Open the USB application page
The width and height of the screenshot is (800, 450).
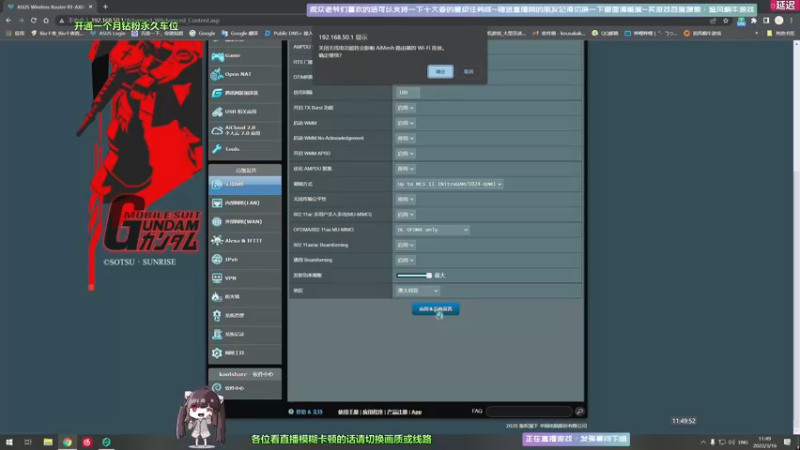coord(245,112)
